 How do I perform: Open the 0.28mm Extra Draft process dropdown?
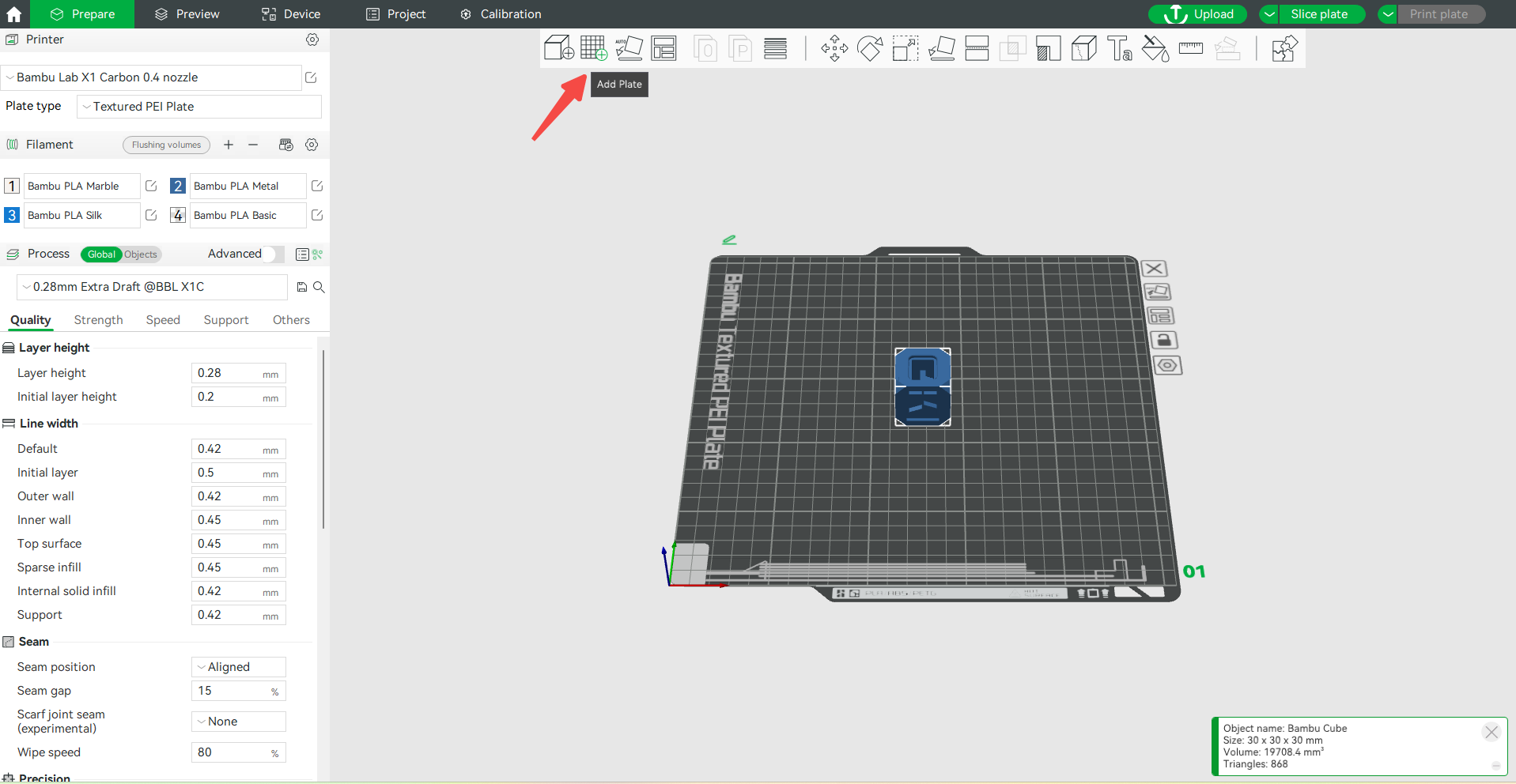152,287
